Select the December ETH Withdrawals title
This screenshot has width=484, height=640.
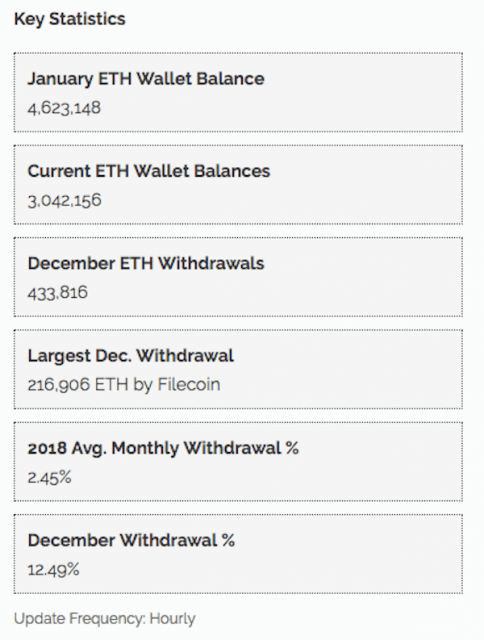[146, 263]
